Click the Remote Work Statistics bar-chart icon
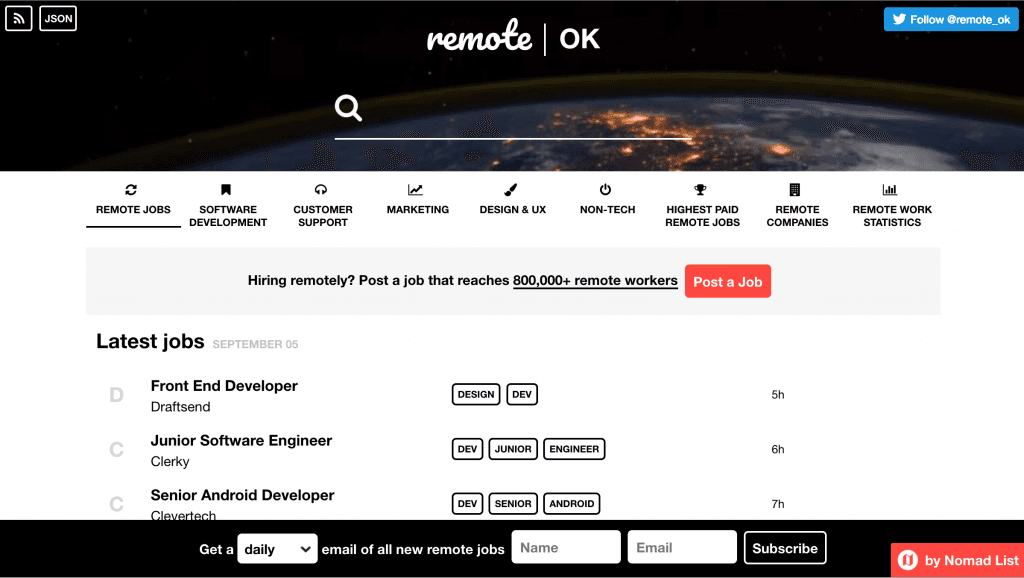This screenshot has width=1024, height=578. [x=889, y=190]
